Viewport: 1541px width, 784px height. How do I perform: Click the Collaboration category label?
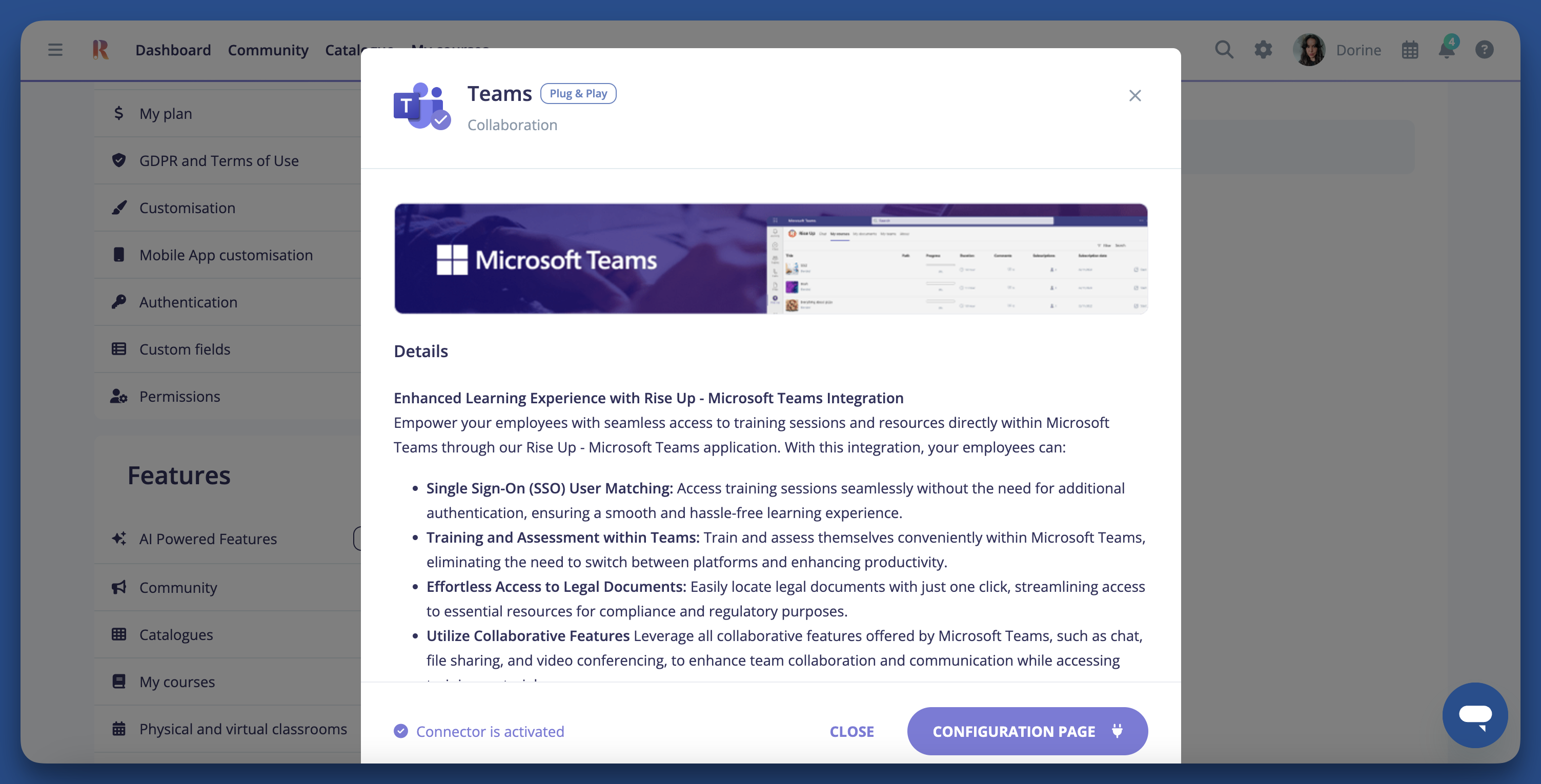pyautogui.click(x=512, y=125)
